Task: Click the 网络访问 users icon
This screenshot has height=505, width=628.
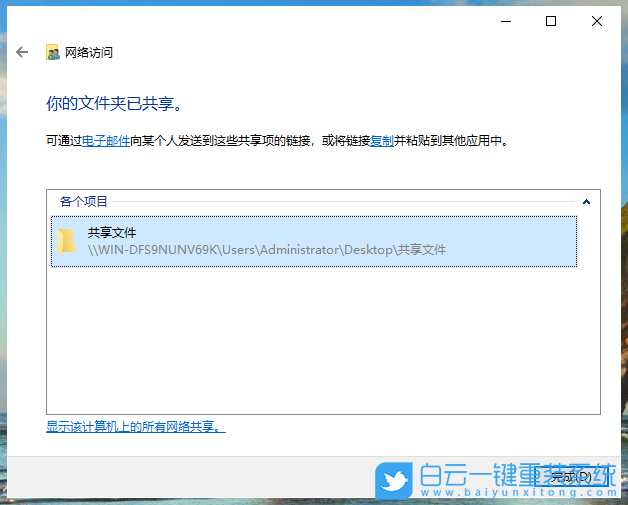Action: coord(52,52)
